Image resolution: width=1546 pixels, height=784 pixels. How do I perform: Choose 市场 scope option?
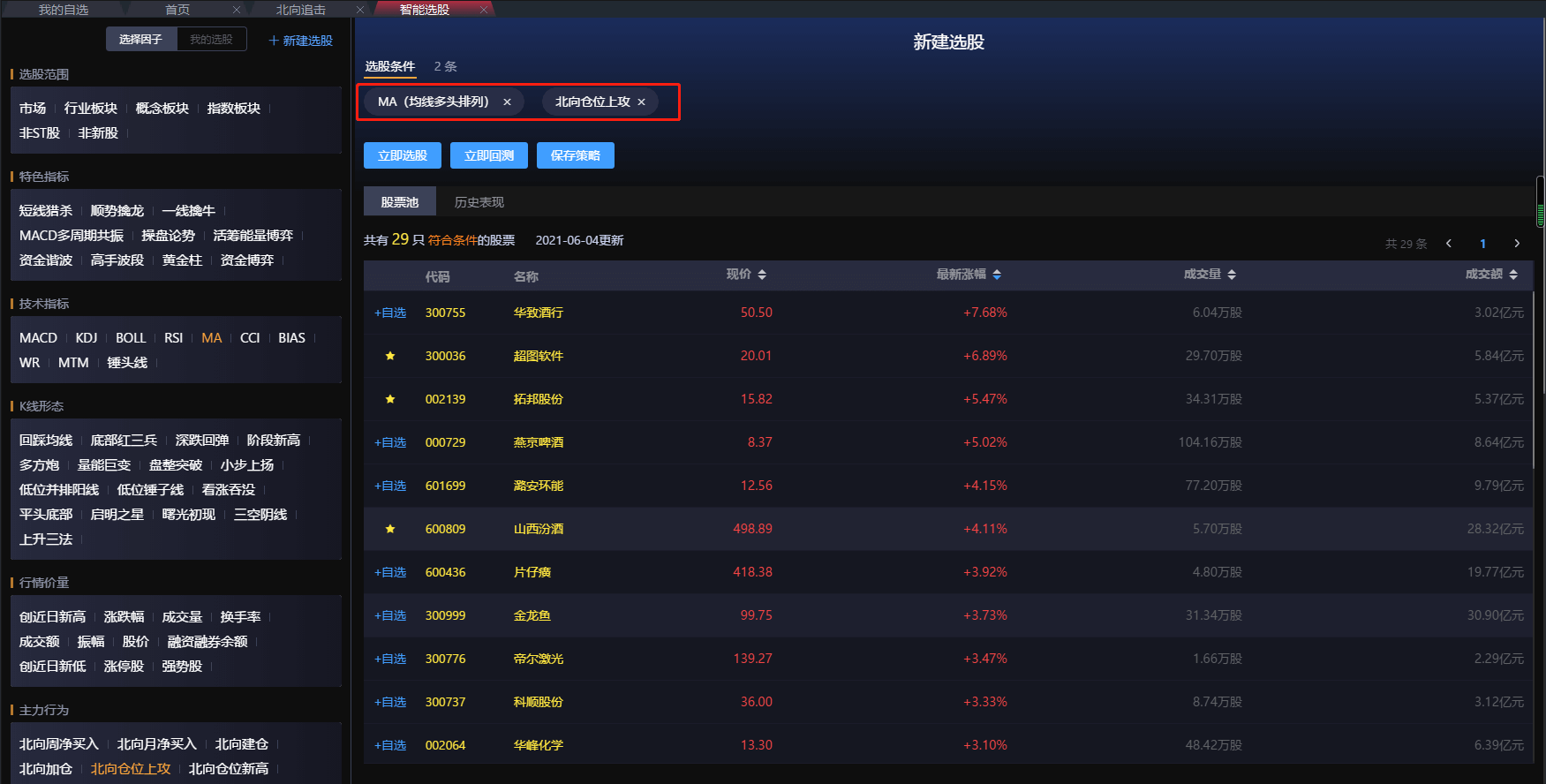(x=33, y=109)
